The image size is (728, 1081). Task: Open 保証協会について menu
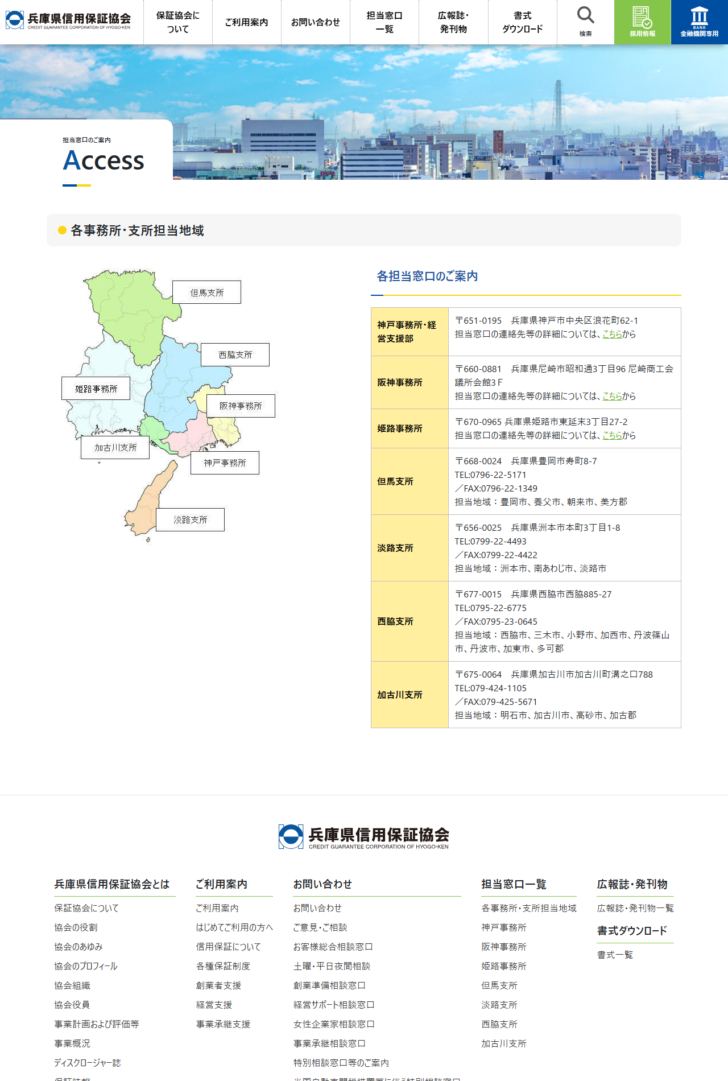tap(178, 22)
